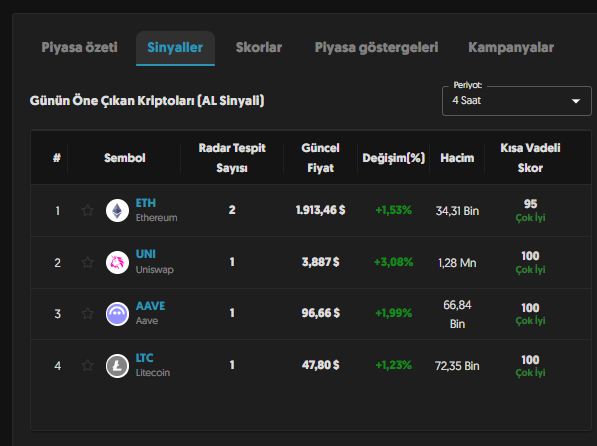
Task: Click the +1,53% change value
Action: [x=393, y=210]
